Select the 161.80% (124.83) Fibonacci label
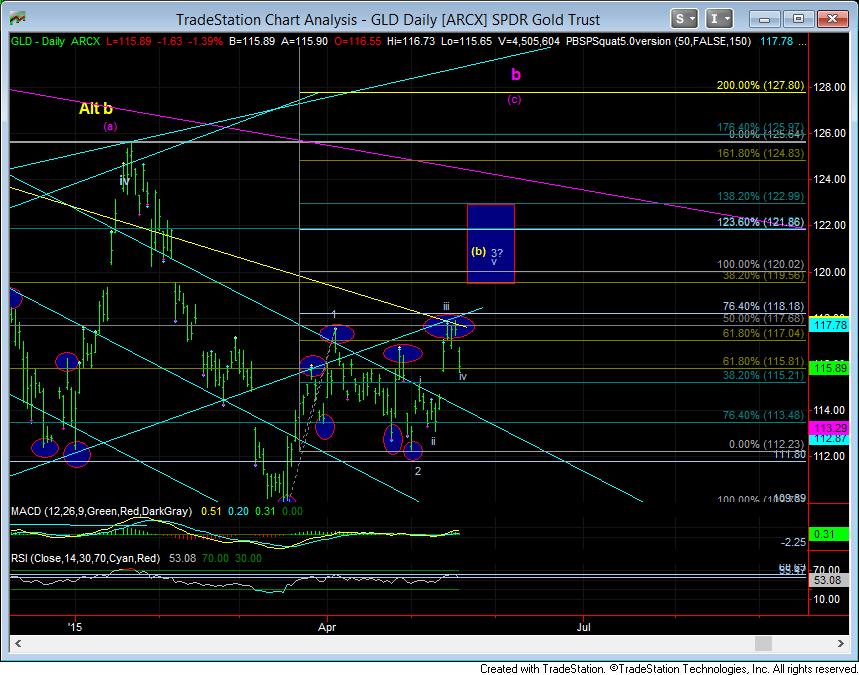This screenshot has width=859, height=675. (761, 153)
